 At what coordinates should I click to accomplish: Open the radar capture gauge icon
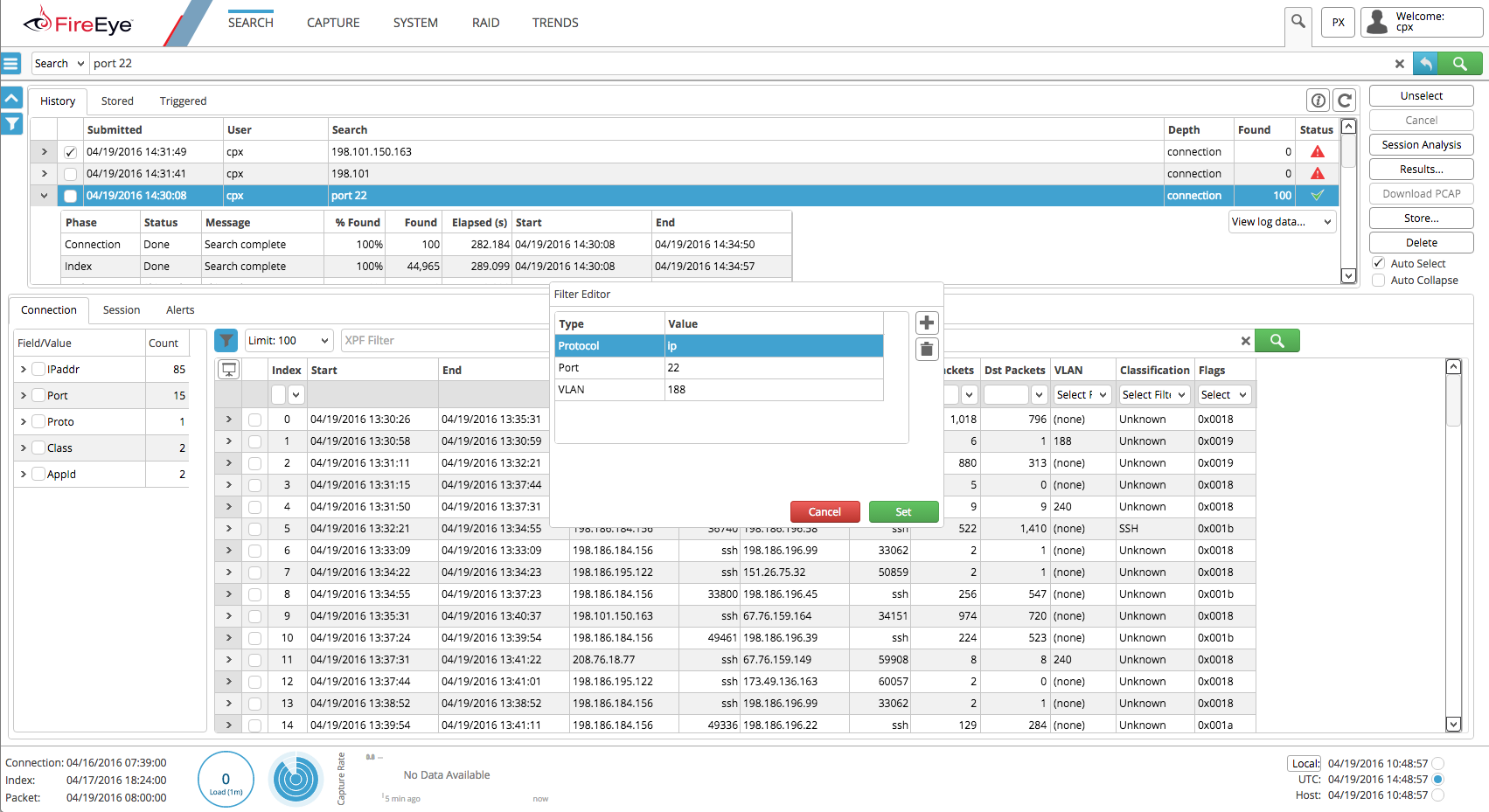pos(296,779)
